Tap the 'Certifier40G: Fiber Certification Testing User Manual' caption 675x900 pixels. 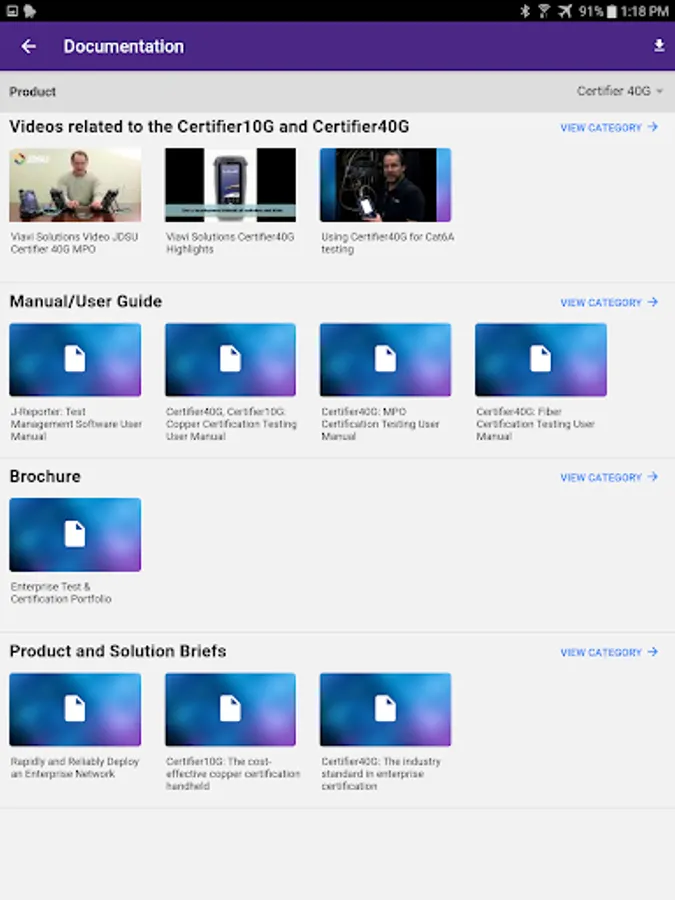[x=535, y=424]
